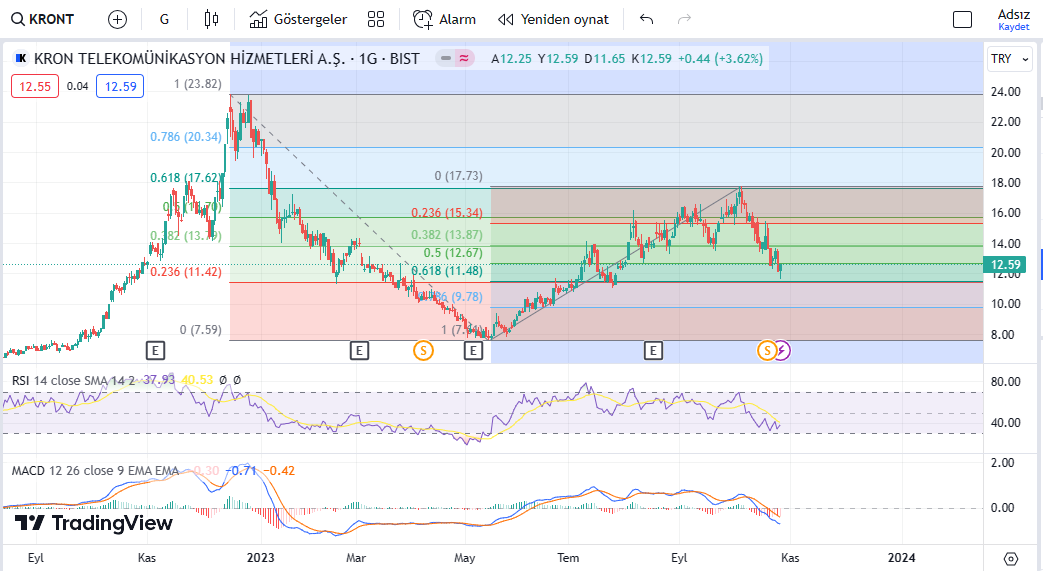This screenshot has height=571, width=1043.
Task: Click the 0 (17.73) Fibonacci label
Action: 458,176
